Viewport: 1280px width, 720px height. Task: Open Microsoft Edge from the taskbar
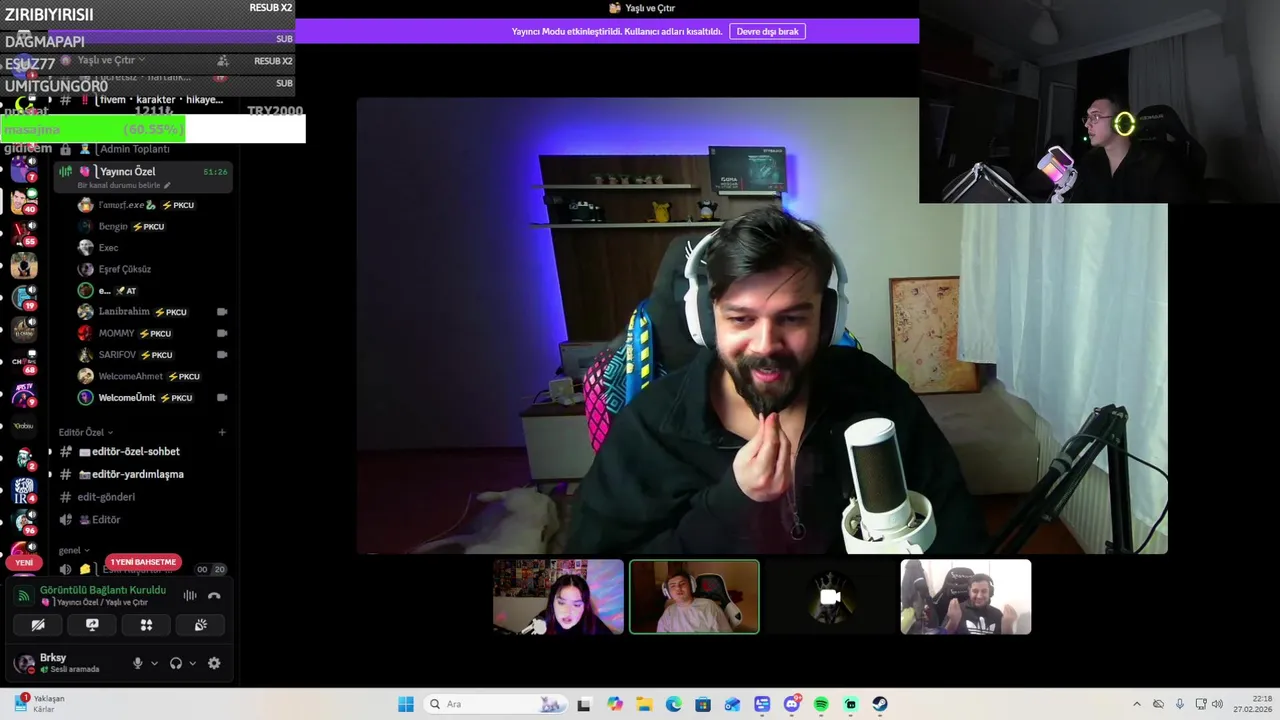click(x=674, y=704)
